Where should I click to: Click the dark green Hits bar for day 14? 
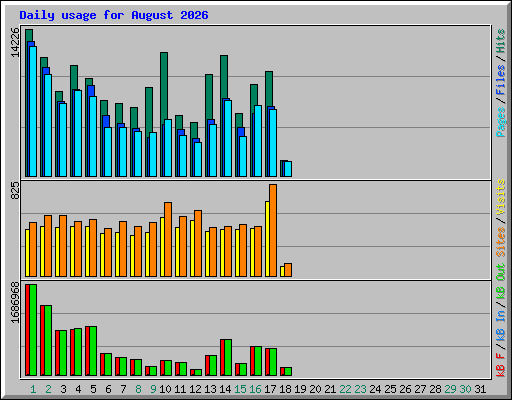point(224,77)
